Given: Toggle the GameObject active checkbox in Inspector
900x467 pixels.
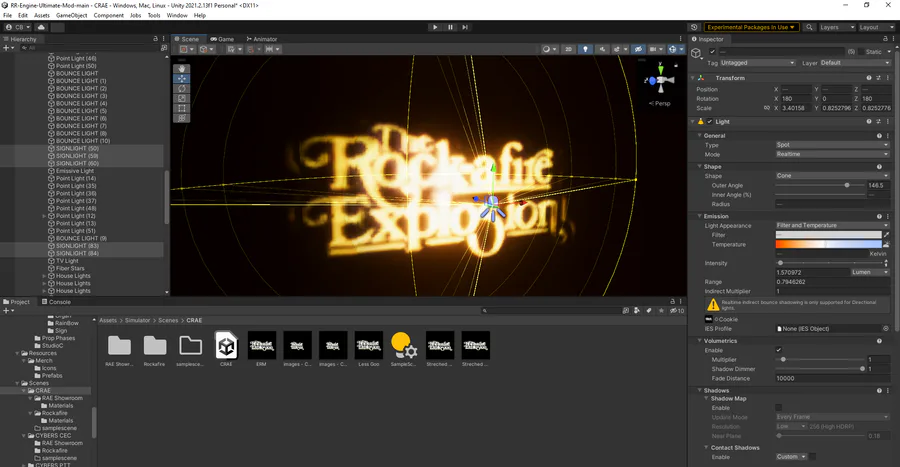Looking at the screenshot, I should (712, 52).
